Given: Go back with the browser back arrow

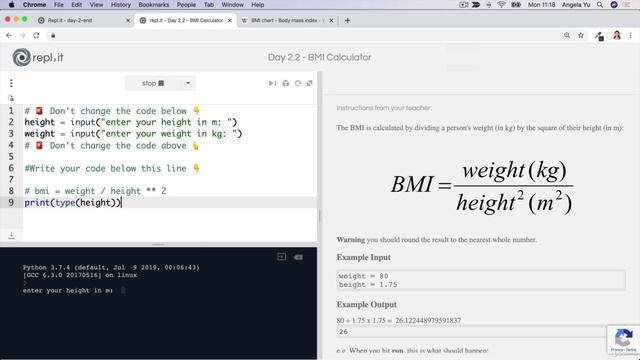Looking at the screenshot, I should click(x=9, y=36).
